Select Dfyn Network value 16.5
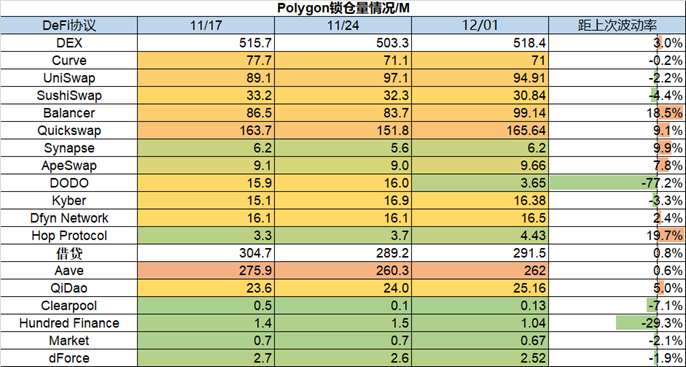This screenshot has height=367, width=686. pos(480,218)
